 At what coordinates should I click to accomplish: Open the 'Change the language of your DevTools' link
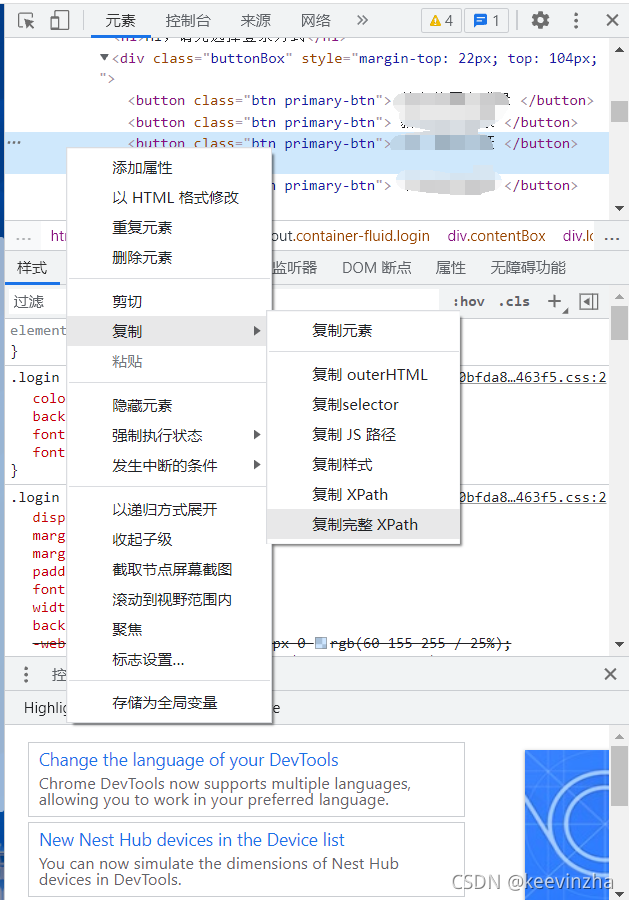click(188, 760)
